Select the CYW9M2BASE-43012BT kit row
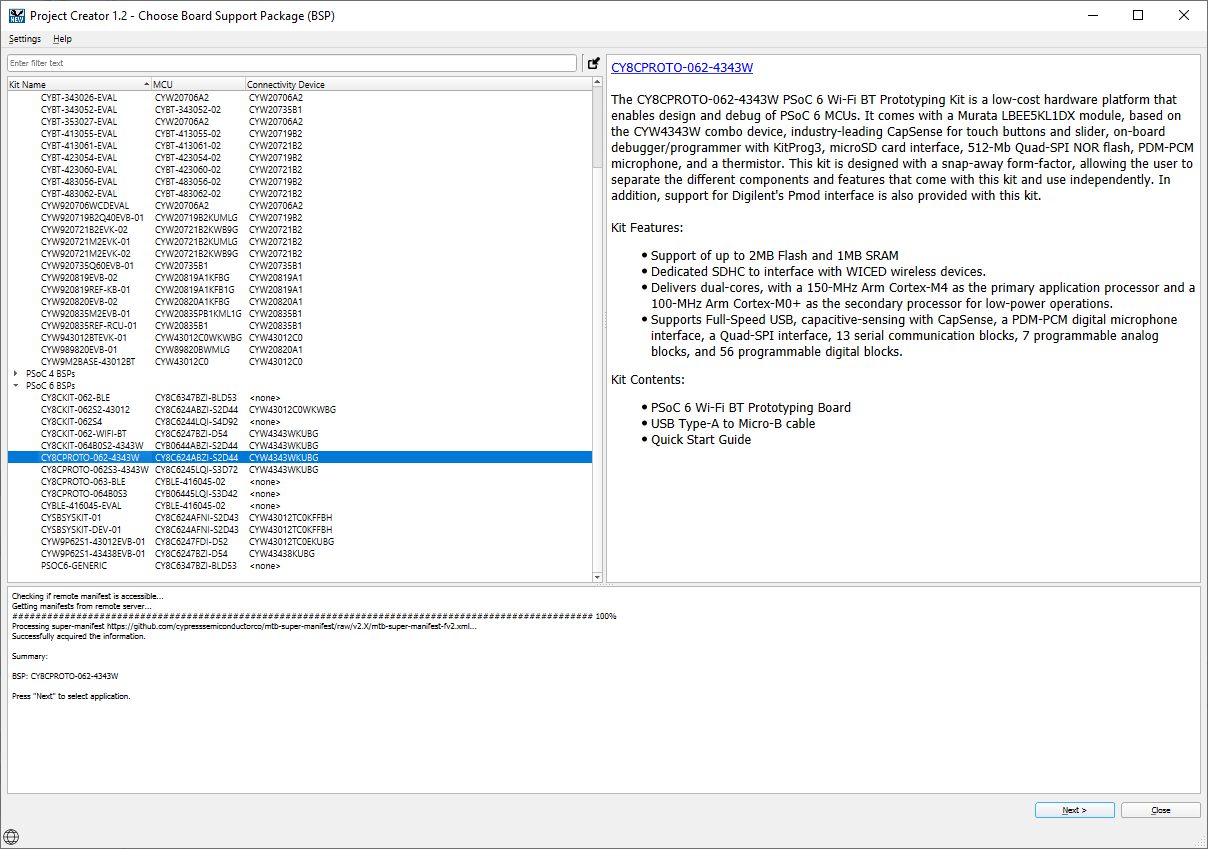This screenshot has height=849, width=1208. [300, 361]
